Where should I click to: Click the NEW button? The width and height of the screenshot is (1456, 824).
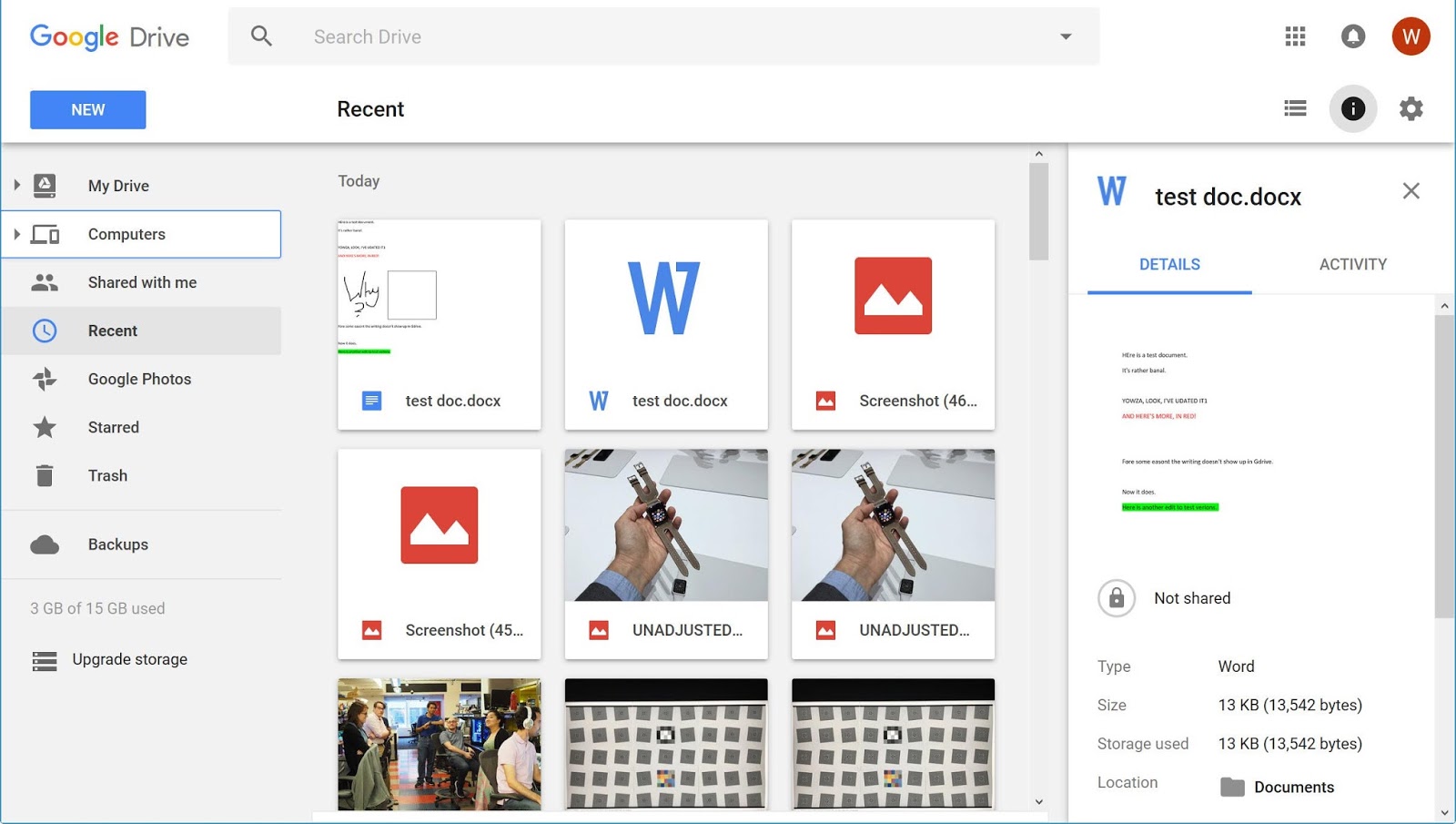tap(87, 108)
